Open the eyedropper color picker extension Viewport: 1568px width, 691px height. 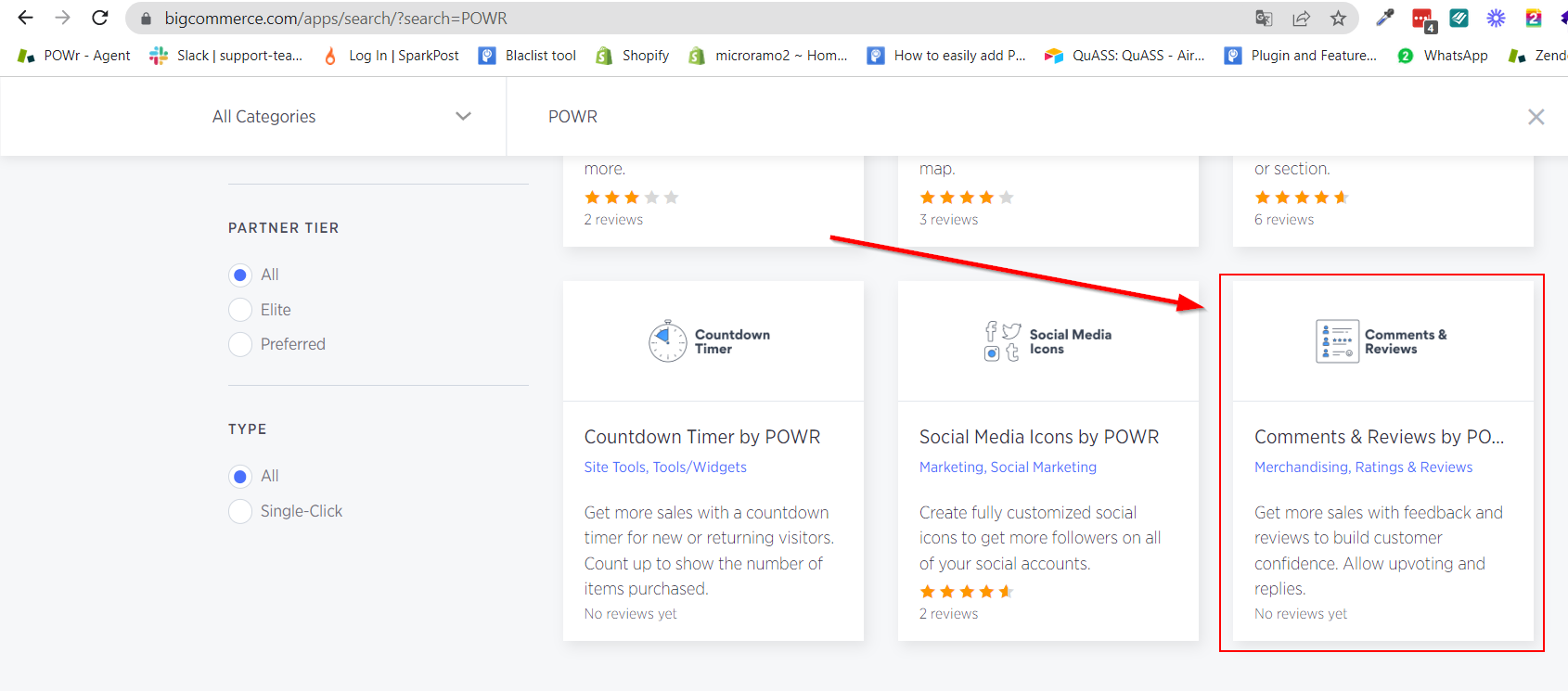tap(1385, 19)
